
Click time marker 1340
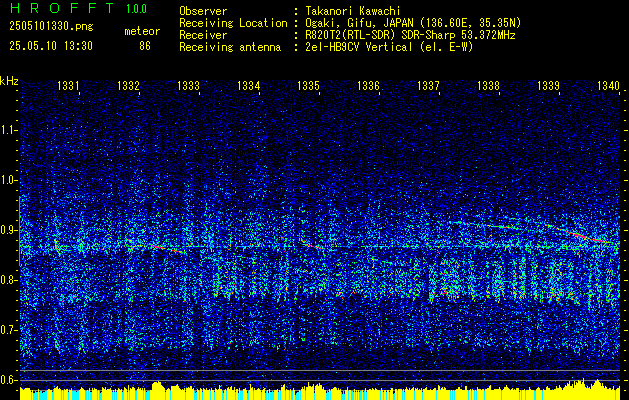[609, 85]
